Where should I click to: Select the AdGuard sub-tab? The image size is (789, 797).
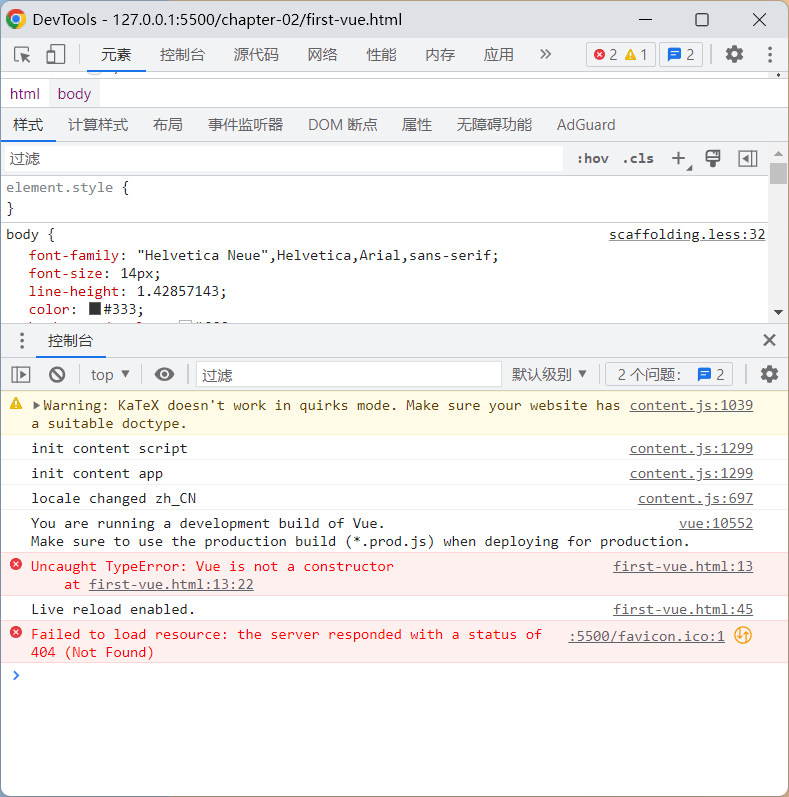[x=586, y=125]
